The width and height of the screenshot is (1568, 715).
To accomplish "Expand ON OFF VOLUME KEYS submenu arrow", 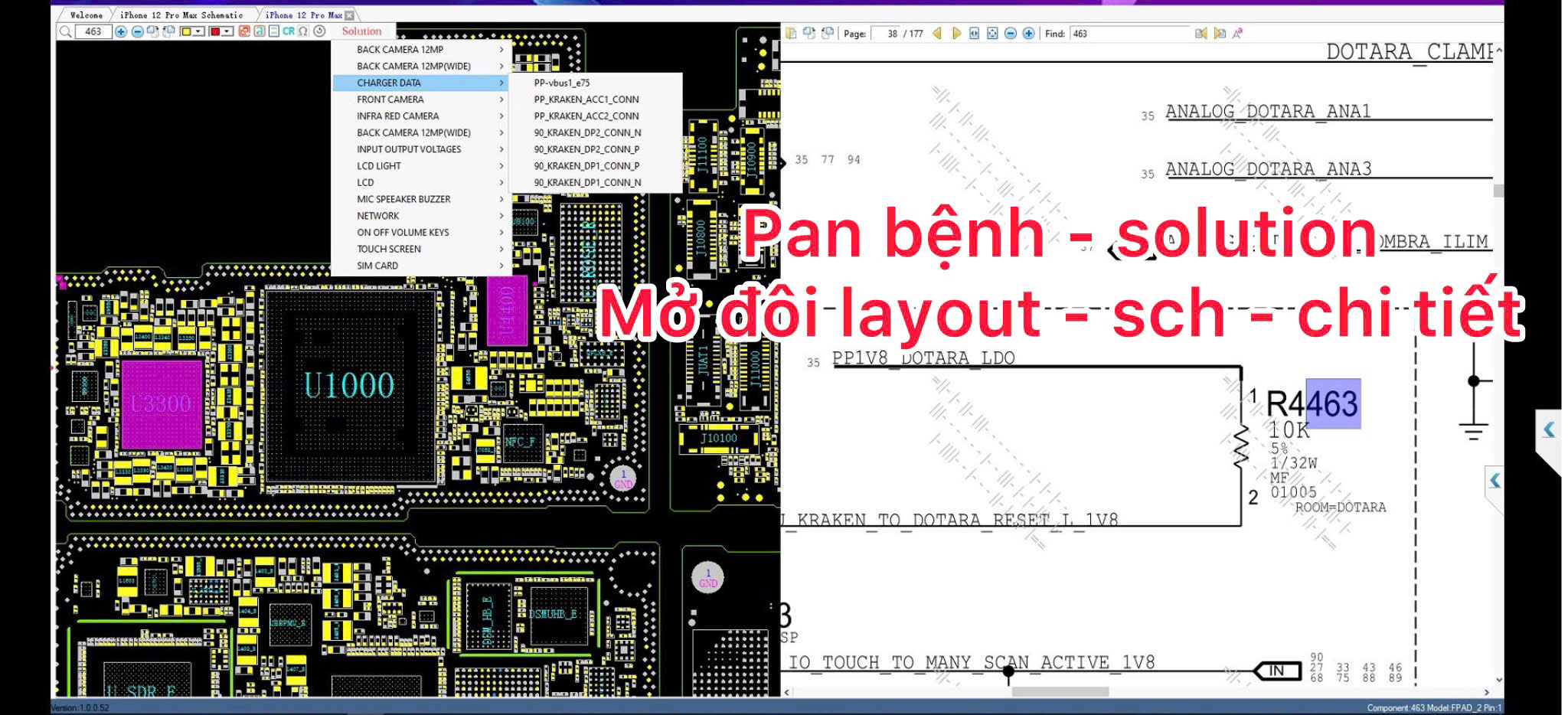I will point(502,233).
